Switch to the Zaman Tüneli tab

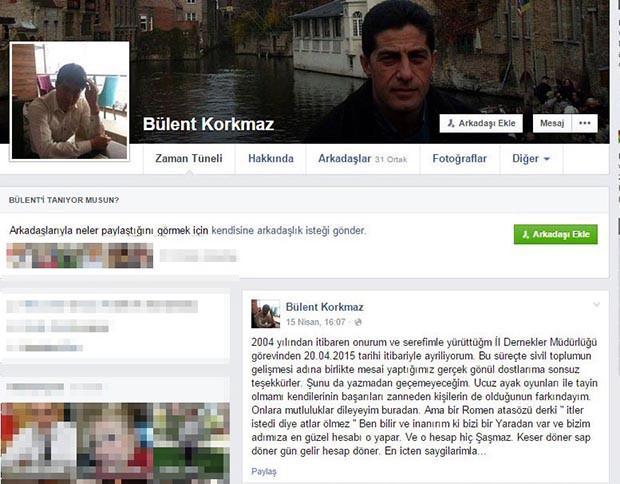[x=189, y=159]
